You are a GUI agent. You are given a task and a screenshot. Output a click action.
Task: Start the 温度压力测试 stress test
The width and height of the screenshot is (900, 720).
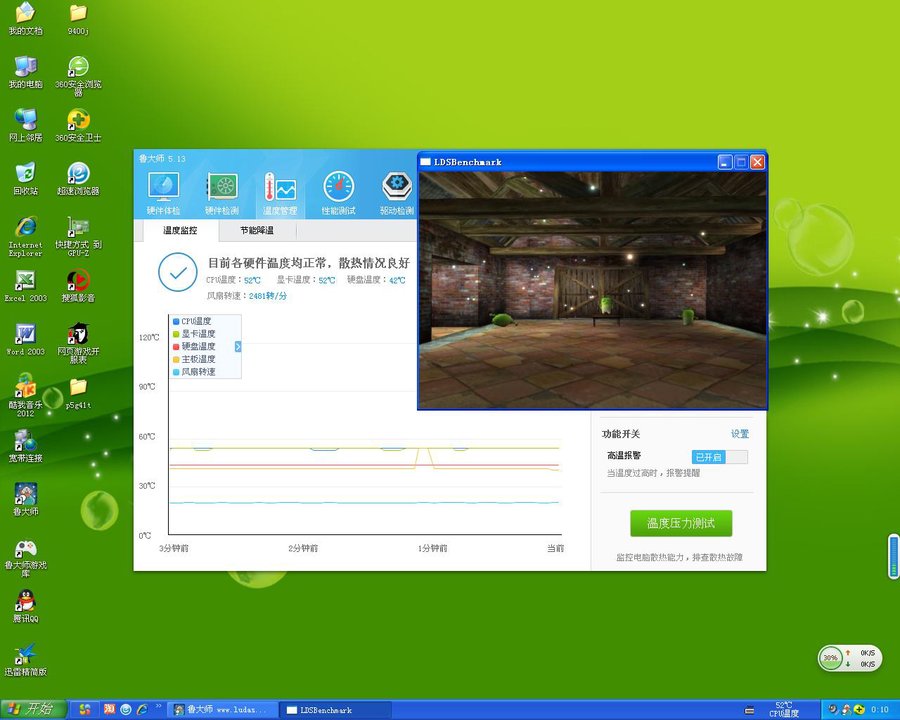tap(680, 523)
